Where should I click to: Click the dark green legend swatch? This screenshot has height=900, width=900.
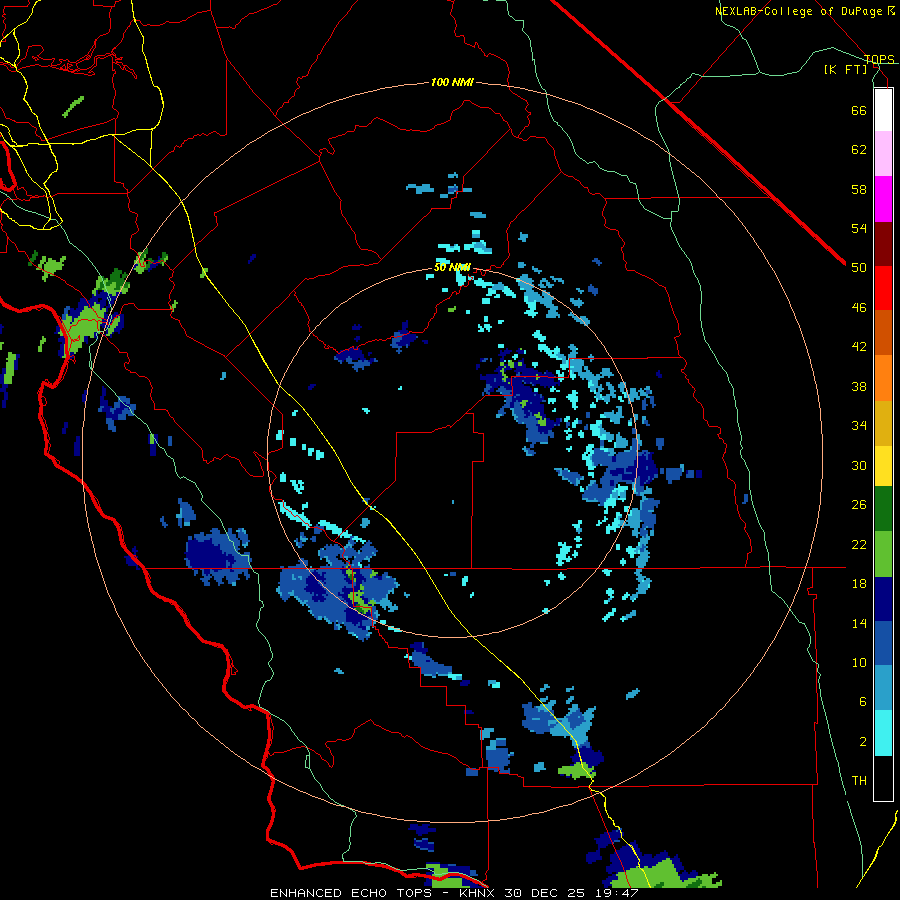coord(883,509)
